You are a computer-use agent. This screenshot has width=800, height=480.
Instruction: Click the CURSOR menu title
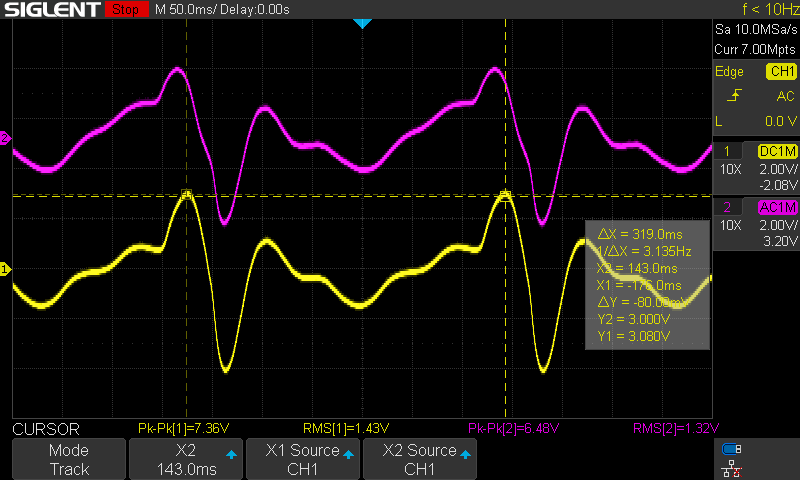pyautogui.click(x=45, y=429)
